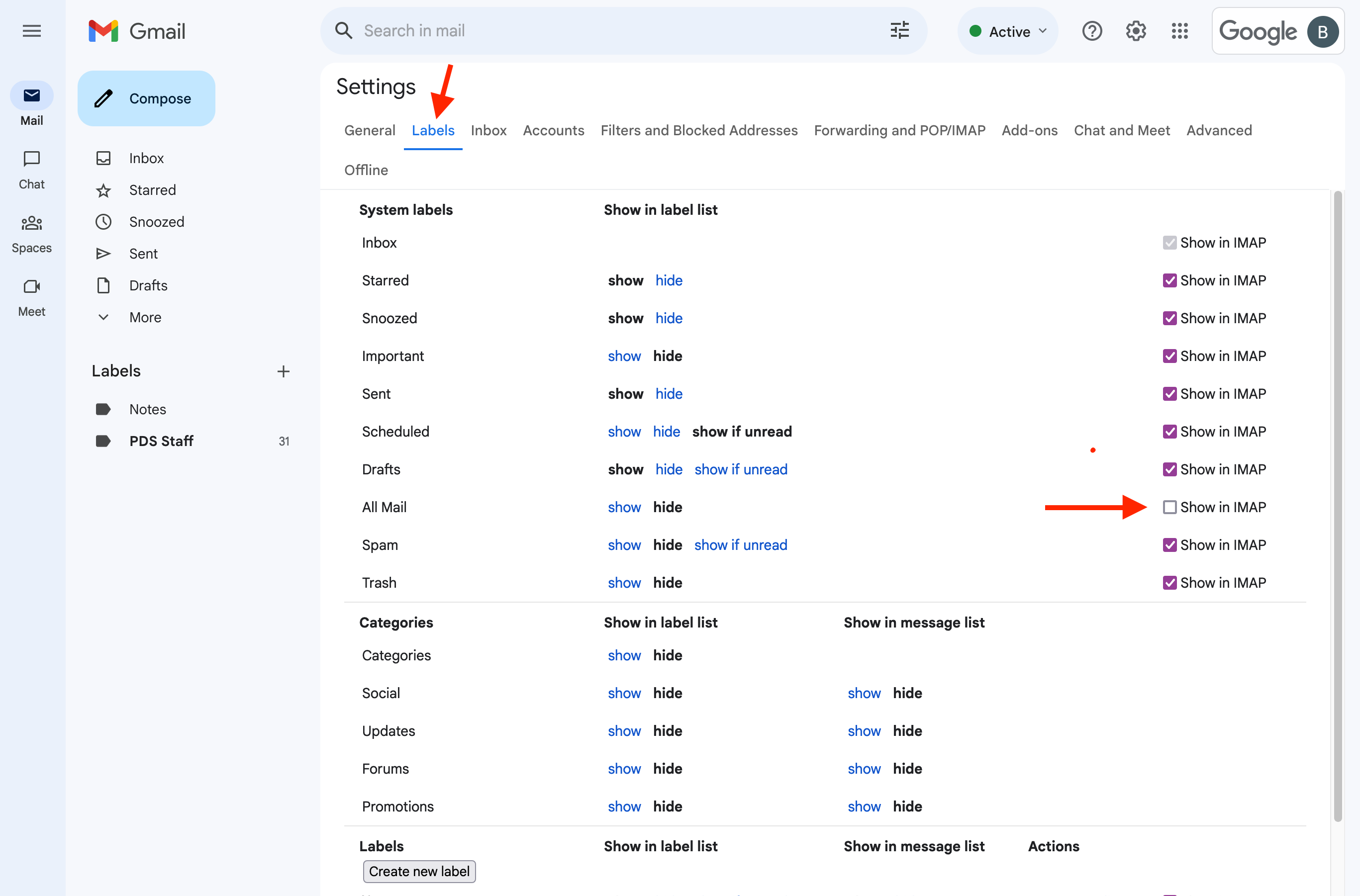Uncheck Show in IMAP for Starred

point(1169,280)
